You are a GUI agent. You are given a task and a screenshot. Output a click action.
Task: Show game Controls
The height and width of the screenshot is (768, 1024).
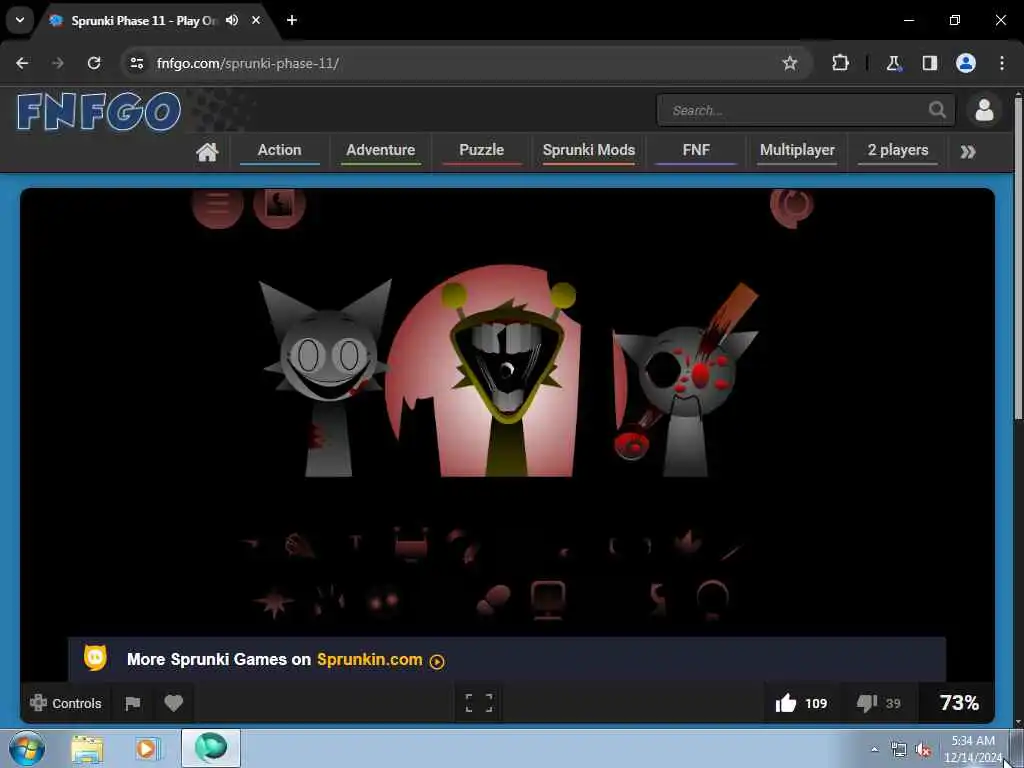66,703
